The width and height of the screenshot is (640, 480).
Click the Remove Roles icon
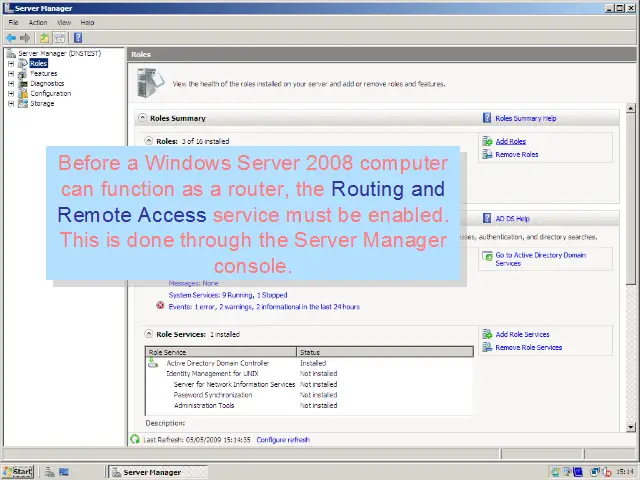point(487,154)
